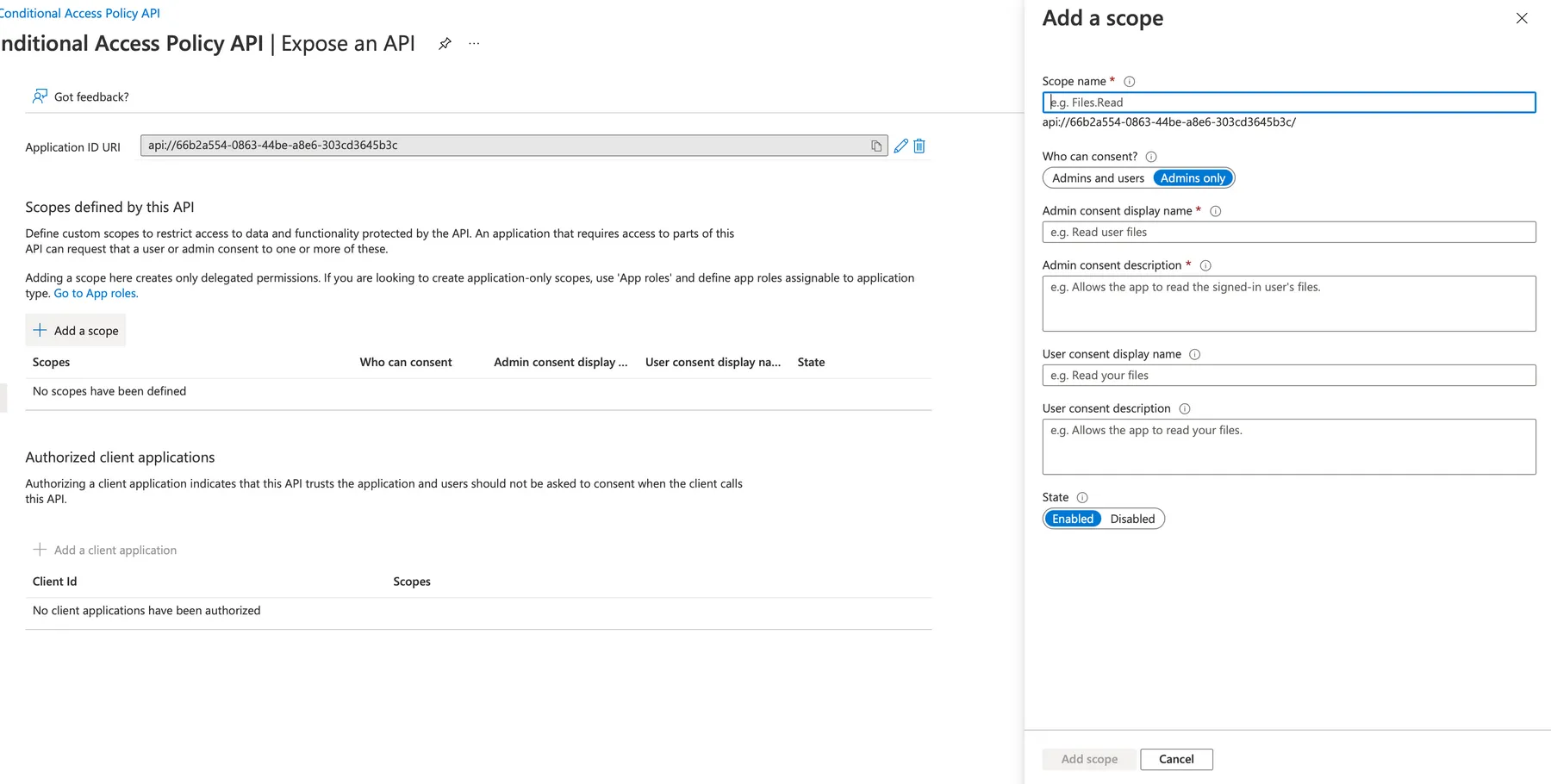
Task: Click the User consent description text area
Action: pyautogui.click(x=1289, y=446)
